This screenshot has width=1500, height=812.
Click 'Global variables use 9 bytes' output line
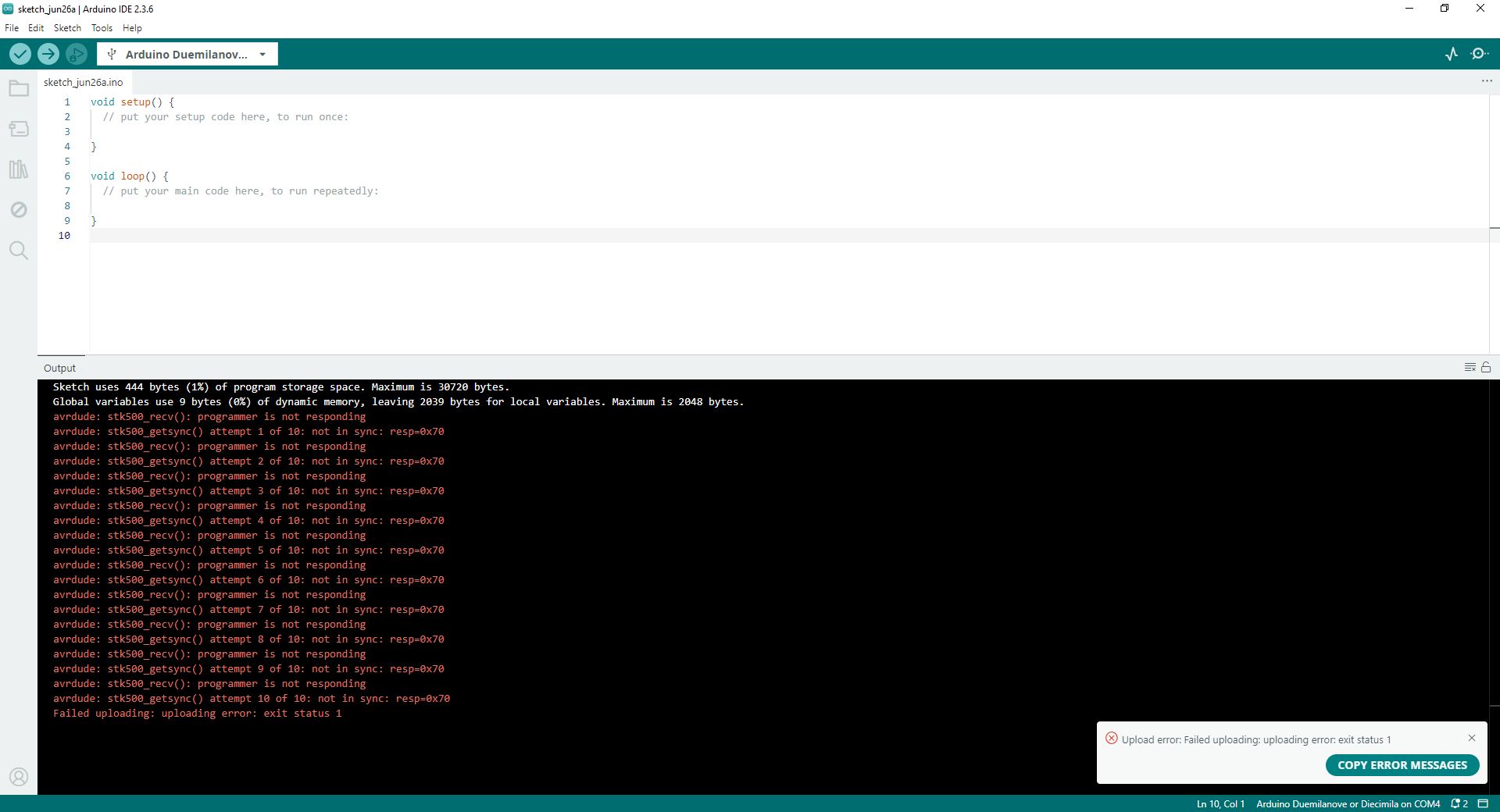[398, 402]
